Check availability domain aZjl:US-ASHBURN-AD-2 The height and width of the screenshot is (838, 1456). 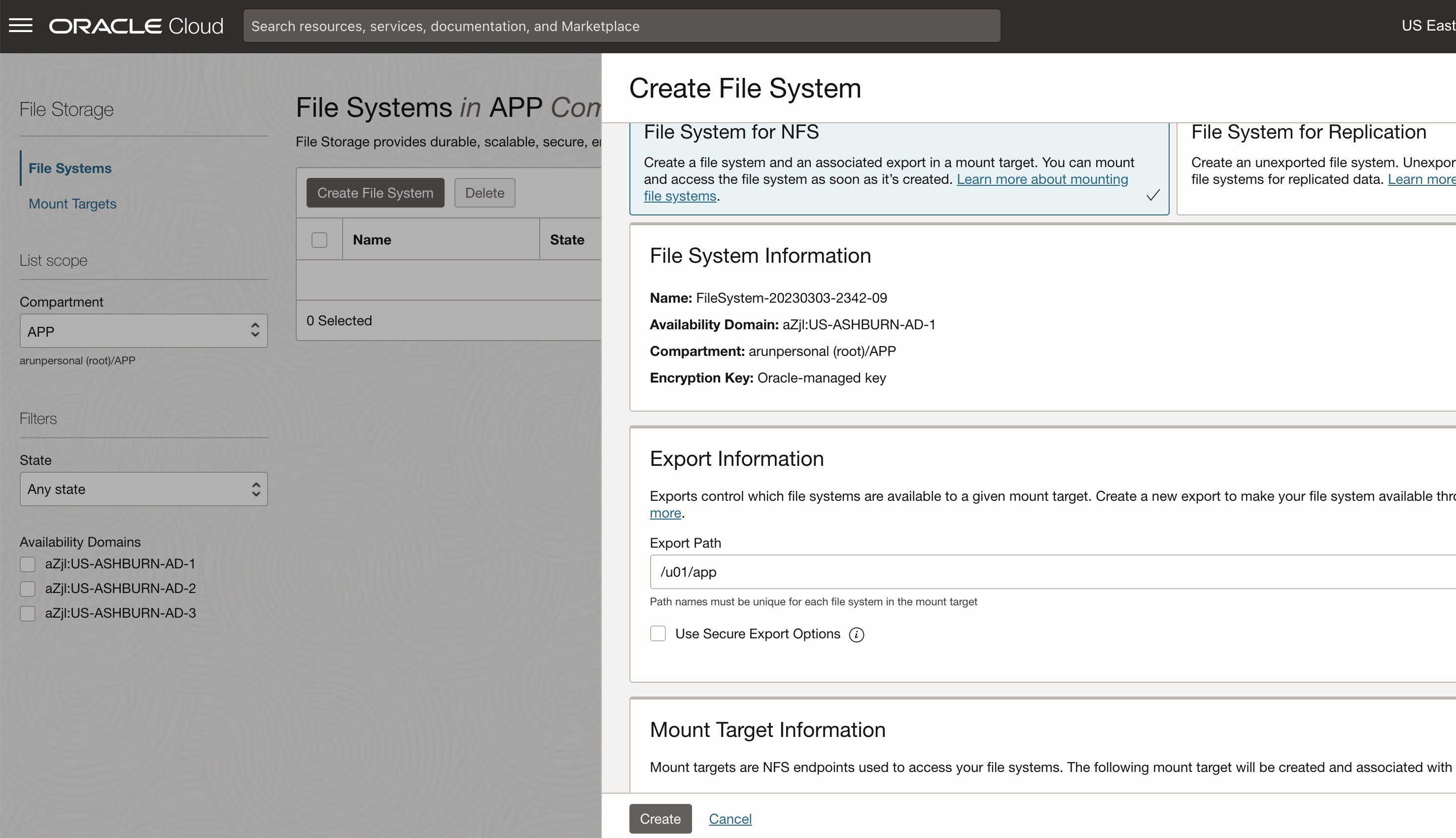tap(27, 588)
